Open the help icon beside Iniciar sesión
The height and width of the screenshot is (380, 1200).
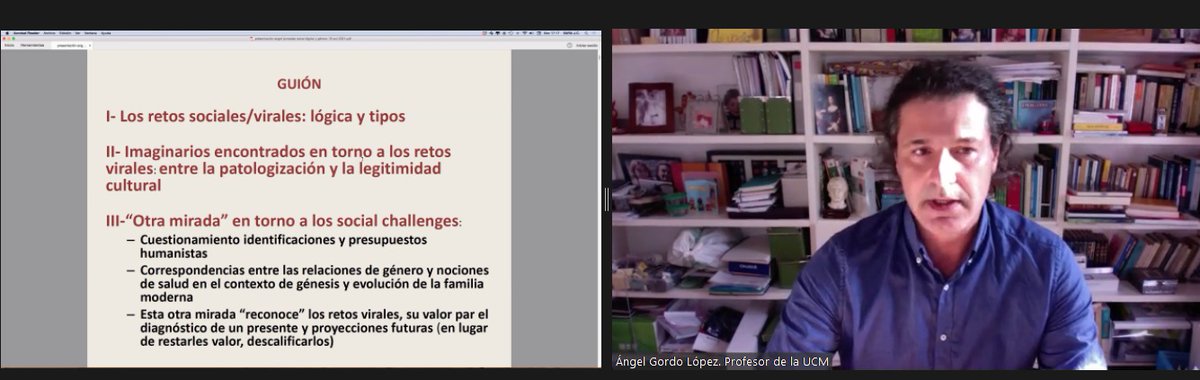point(569,45)
